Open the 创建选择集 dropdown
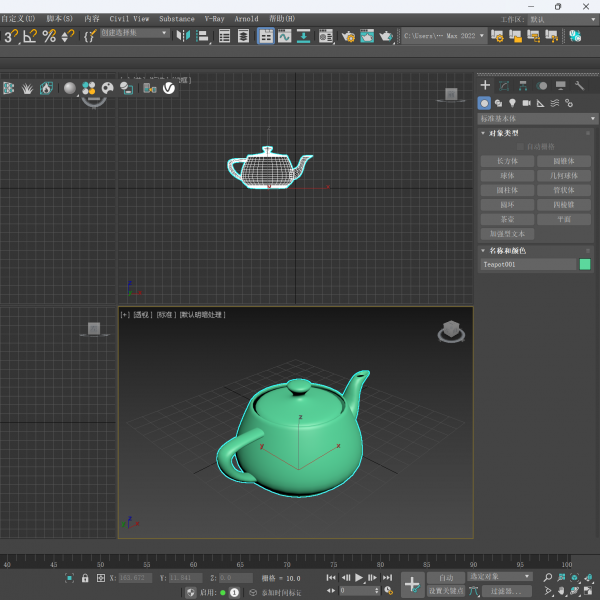The image size is (600, 600). 135,33
